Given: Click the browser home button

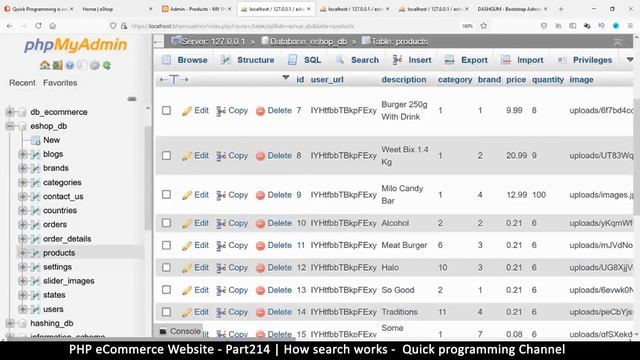Looking at the screenshot, I should pyautogui.click(x=53, y=26).
